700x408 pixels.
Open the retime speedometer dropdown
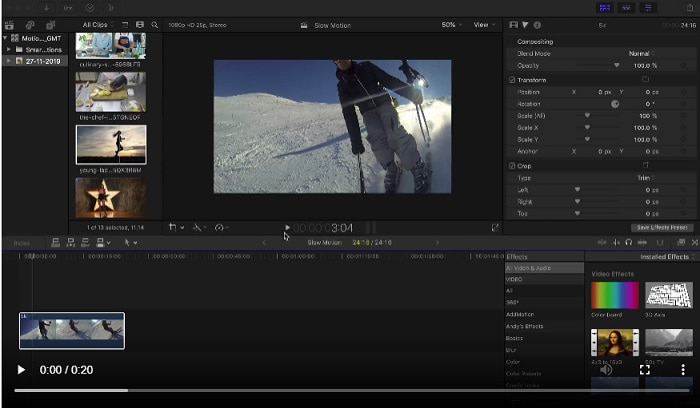point(221,228)
